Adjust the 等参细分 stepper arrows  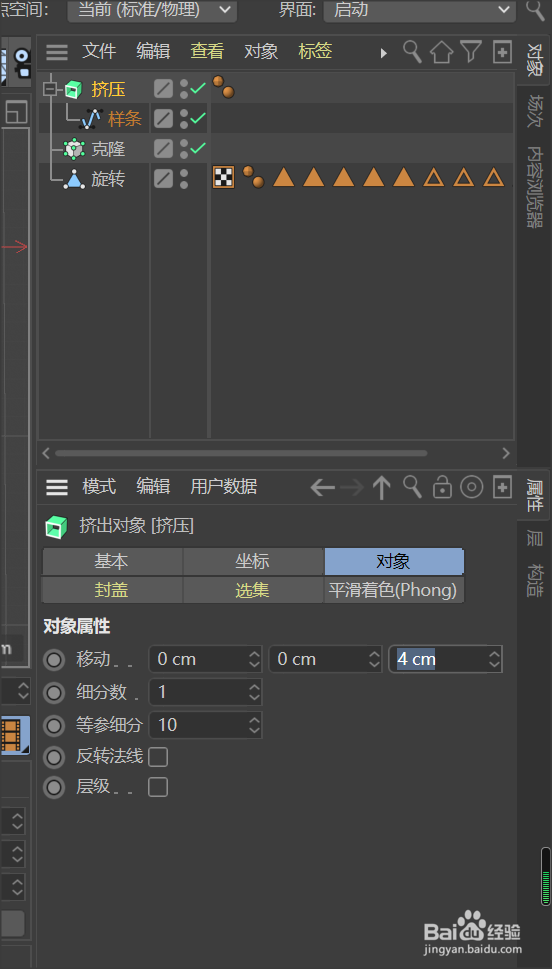click(x=254, y=725)
